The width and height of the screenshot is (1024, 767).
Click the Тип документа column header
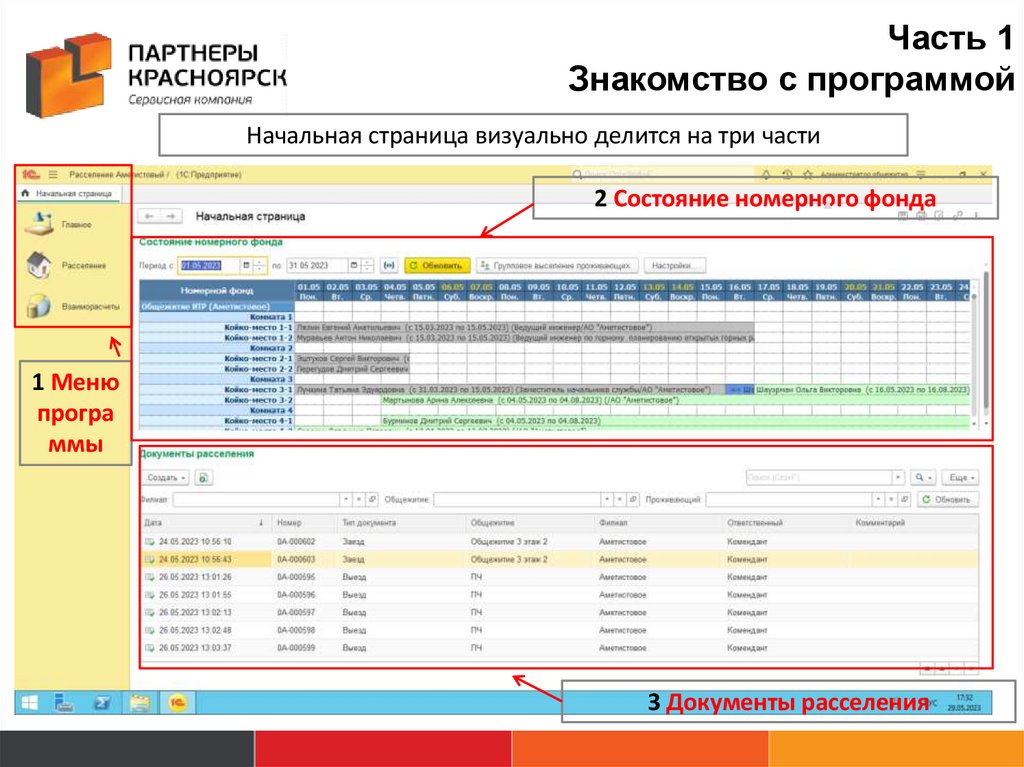402,523
